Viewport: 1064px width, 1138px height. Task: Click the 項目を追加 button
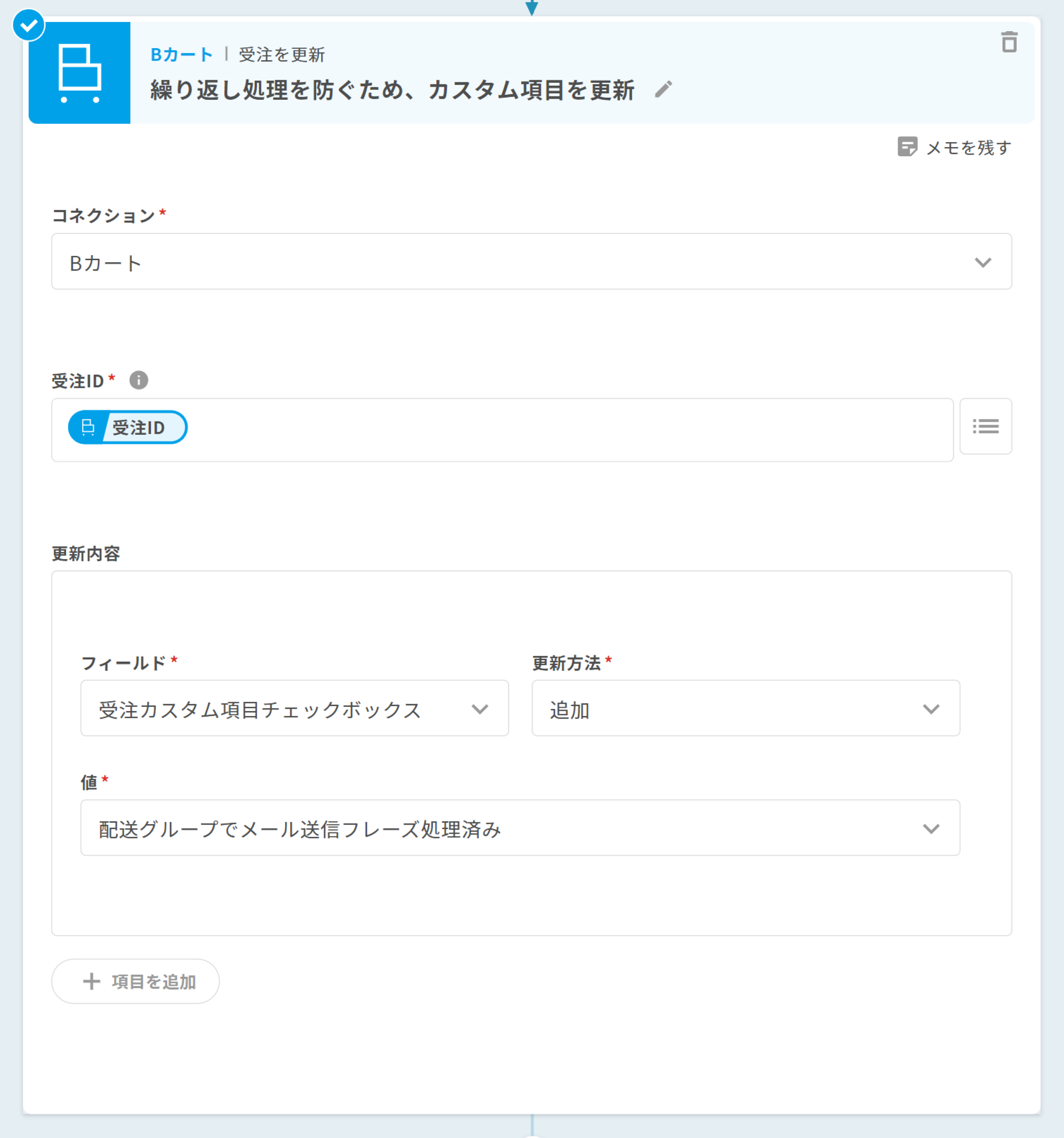(x=135, y=981)
